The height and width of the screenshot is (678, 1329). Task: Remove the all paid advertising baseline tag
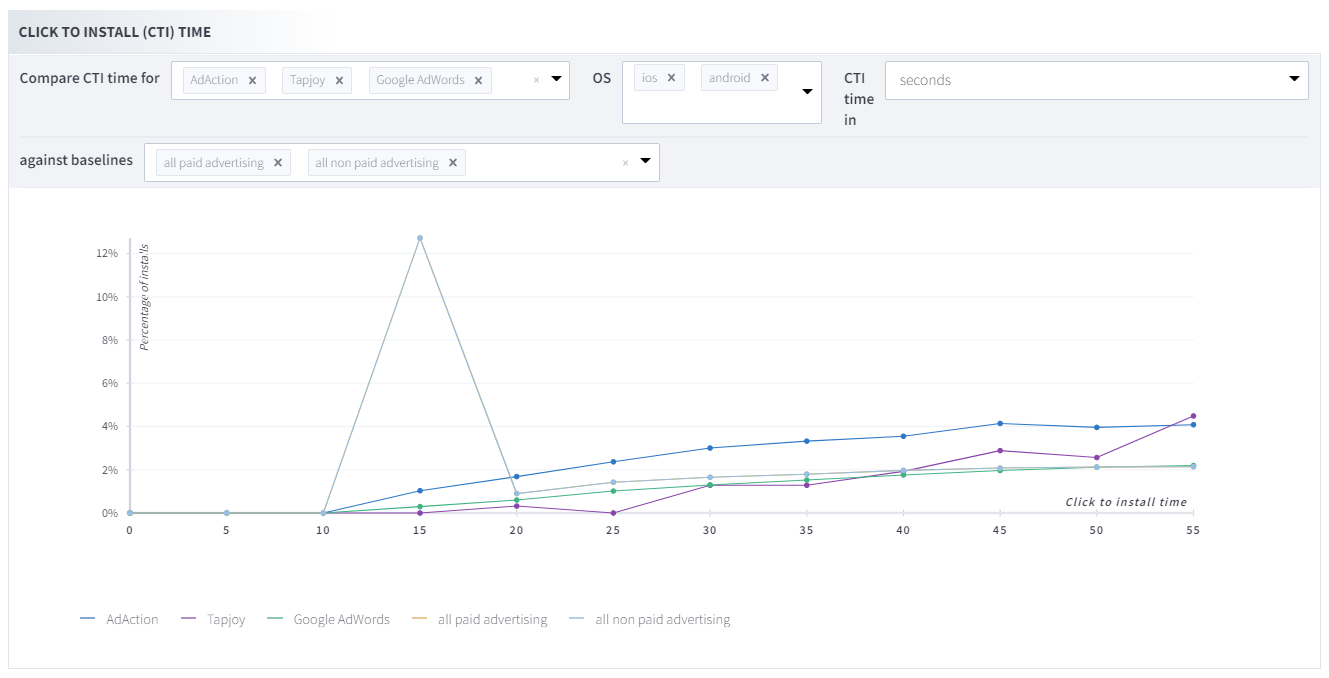tap(277, 163)
